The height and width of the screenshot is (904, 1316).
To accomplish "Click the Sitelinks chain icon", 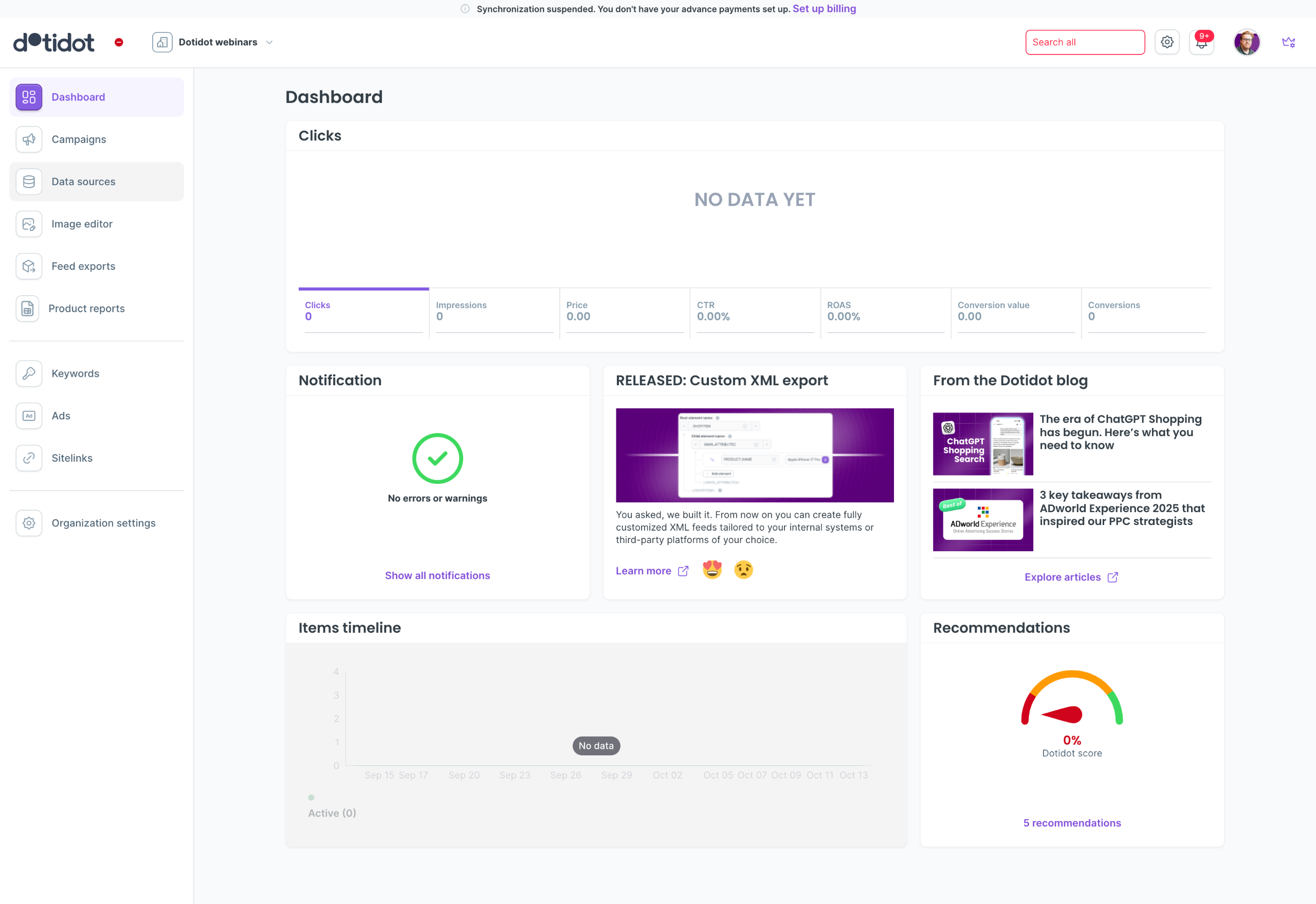I will 29,458.
